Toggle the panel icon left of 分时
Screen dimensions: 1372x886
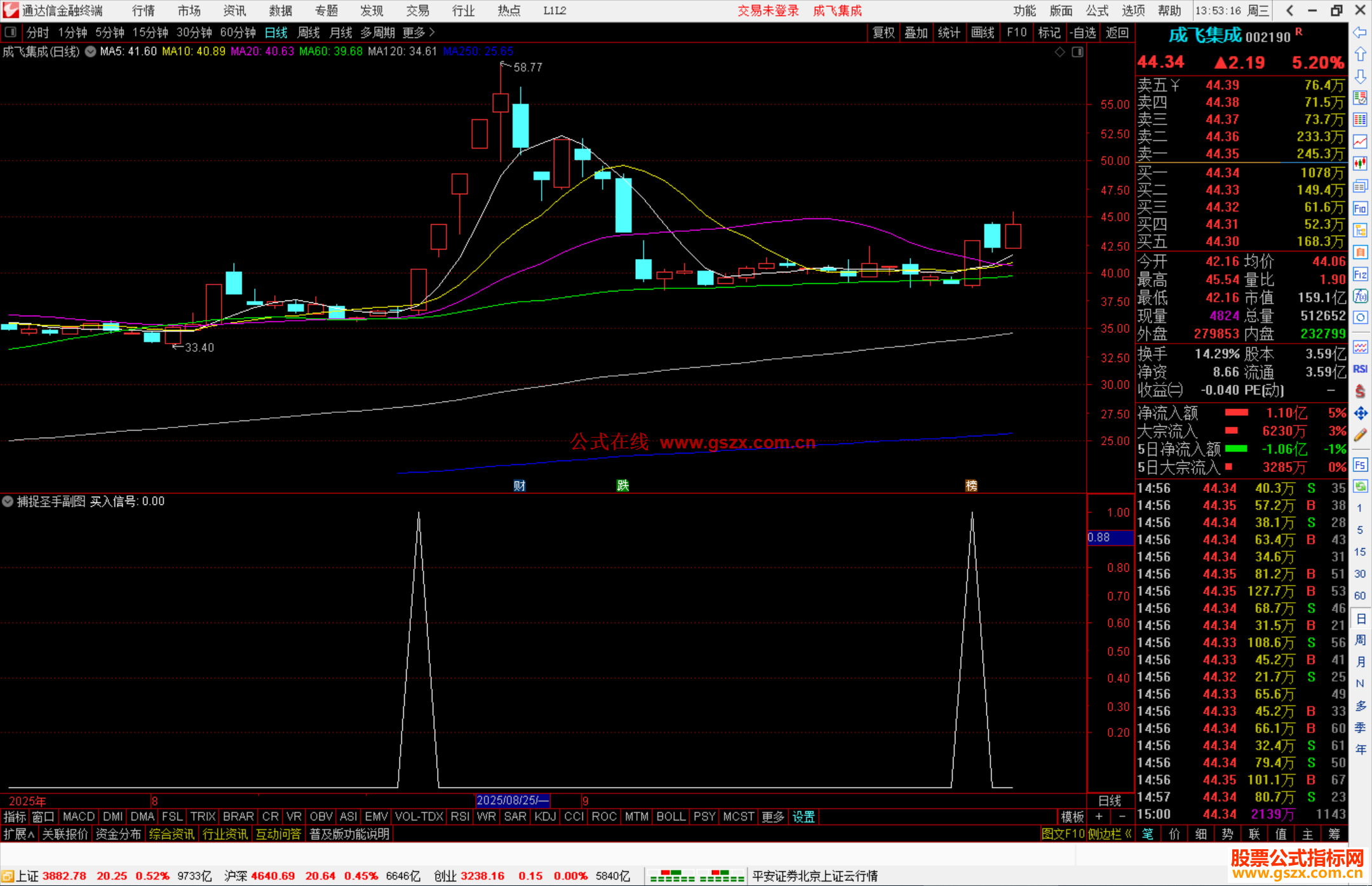(x=11, y=32)
